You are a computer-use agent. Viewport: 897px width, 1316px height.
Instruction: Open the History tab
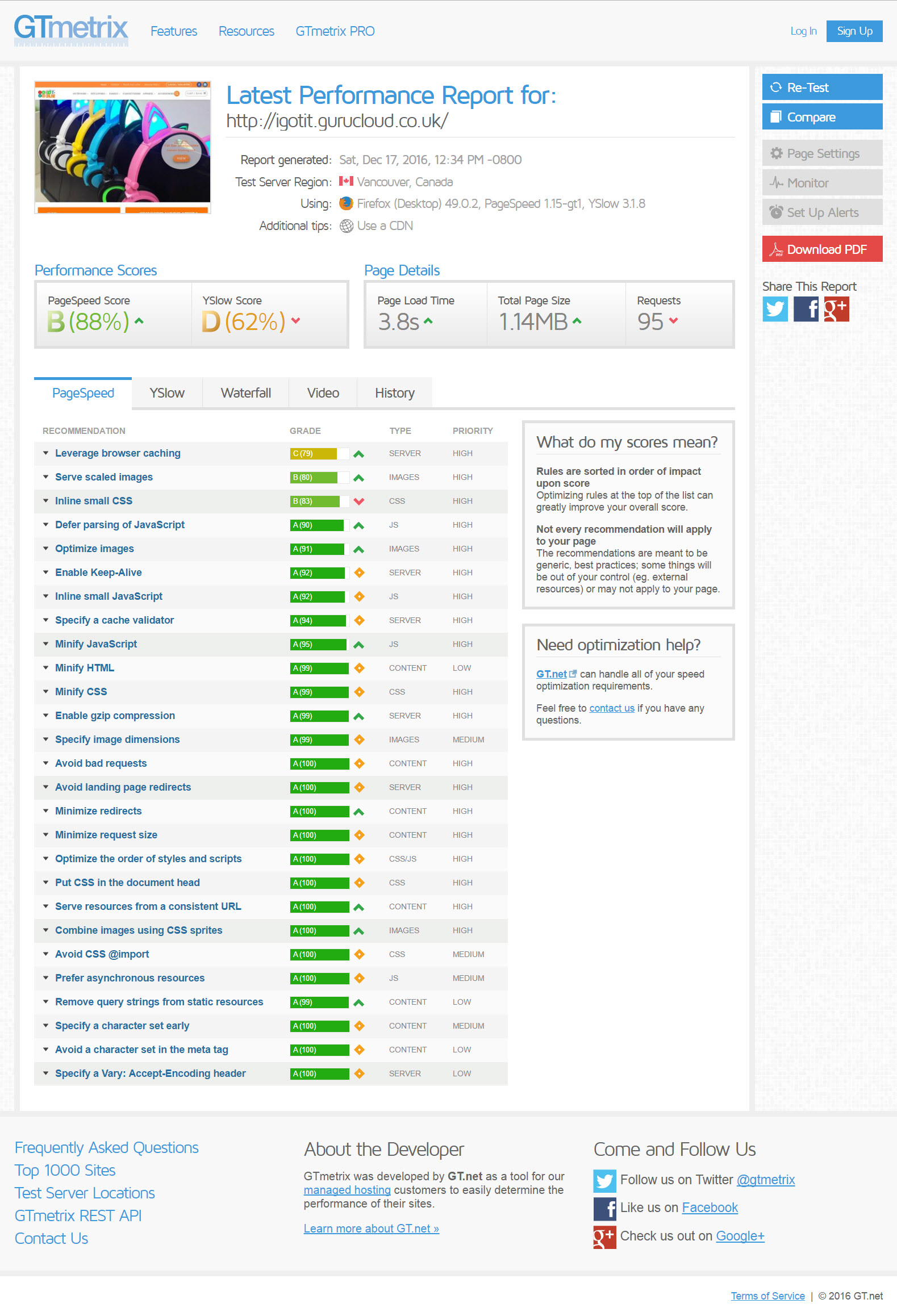point(395,393)
